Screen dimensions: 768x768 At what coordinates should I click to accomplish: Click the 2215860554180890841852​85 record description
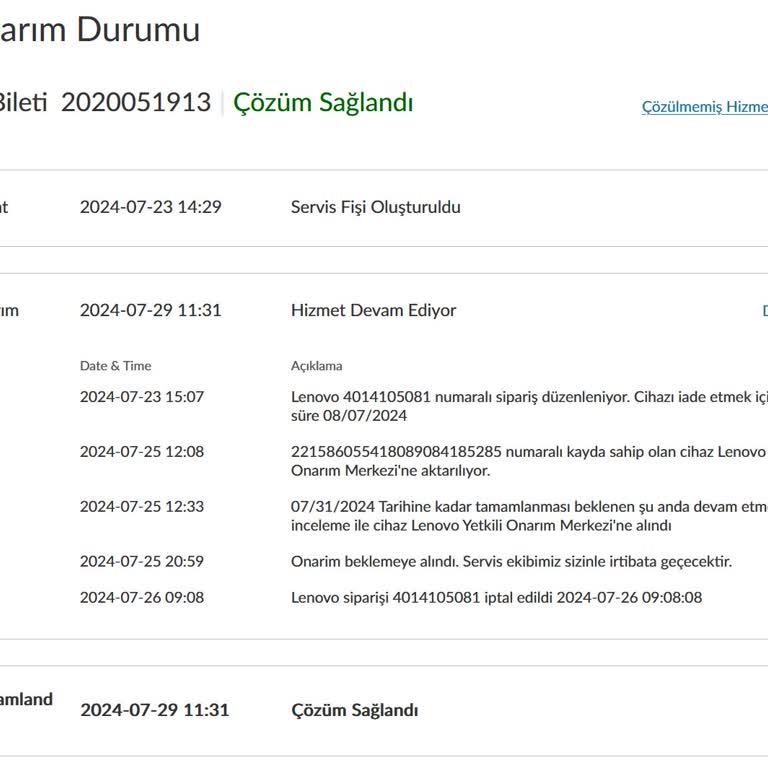coord(529,461)
